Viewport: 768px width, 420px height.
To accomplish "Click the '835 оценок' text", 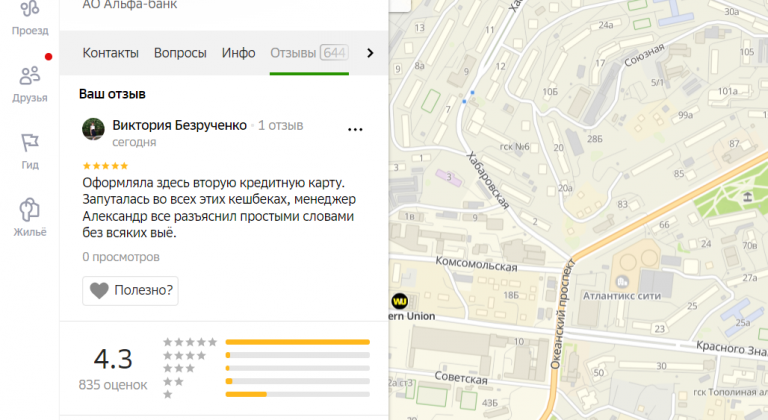I will tap(113, 385).
